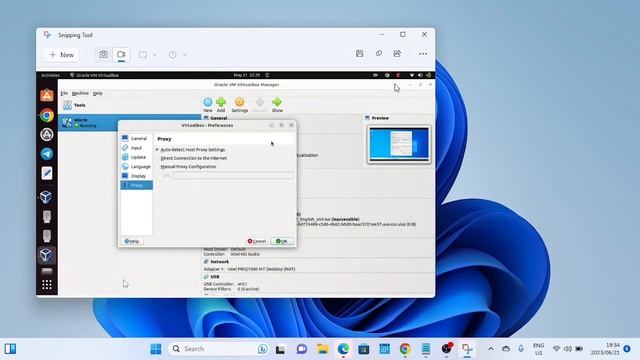Select Update in Preferences sidebar

pyautogui.click(x=136, y=157)
